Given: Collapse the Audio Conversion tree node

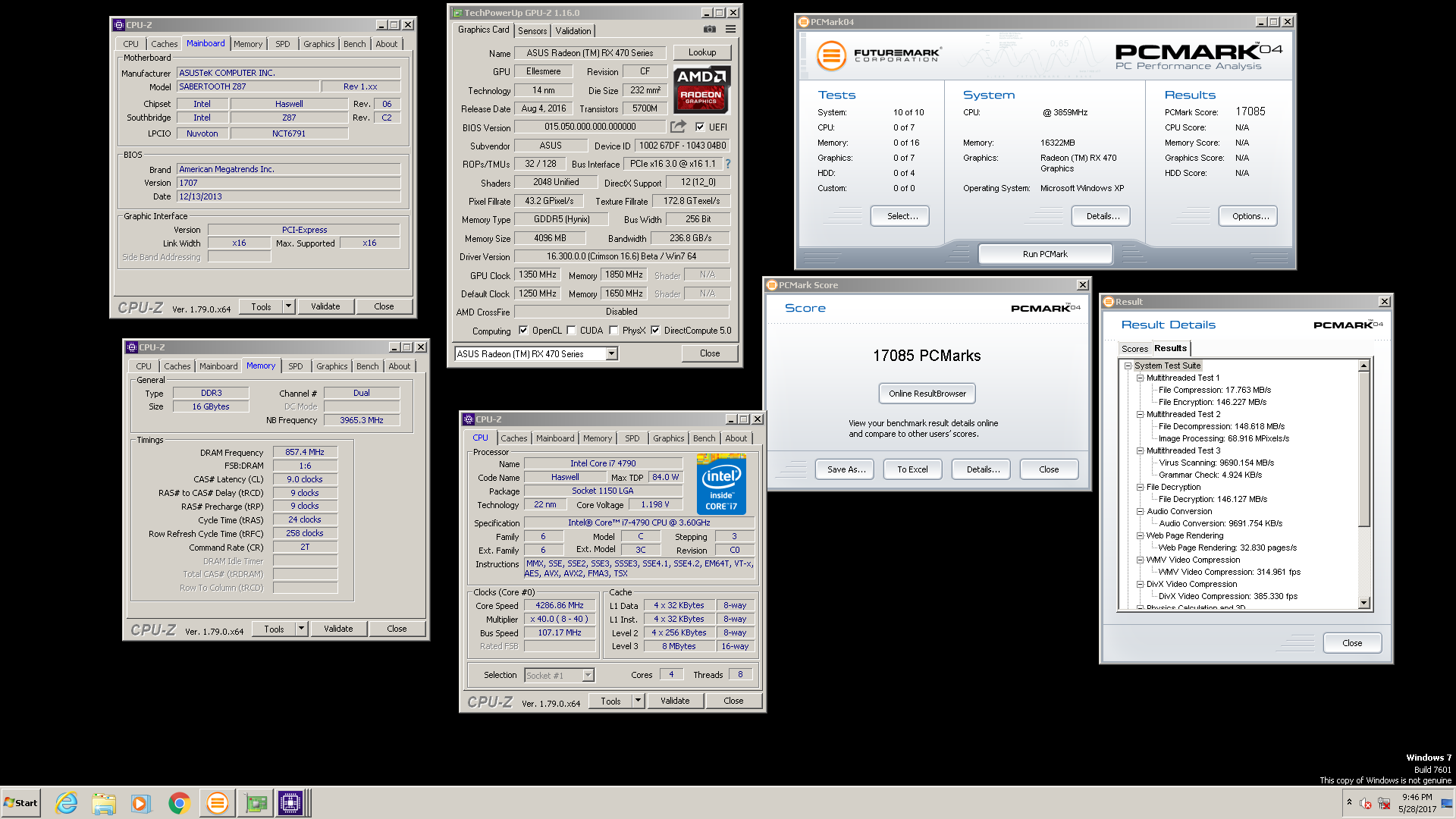Looking at the screenshot, I should (x=1140, y=511).
